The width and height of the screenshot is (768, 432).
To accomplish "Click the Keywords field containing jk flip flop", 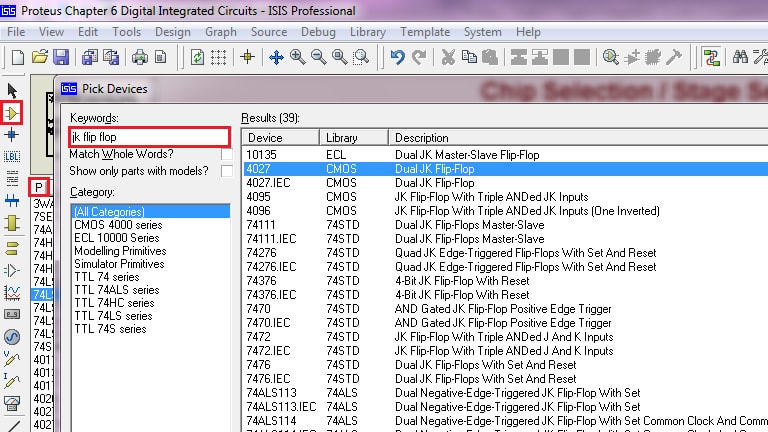I will (x=149, y=137).
